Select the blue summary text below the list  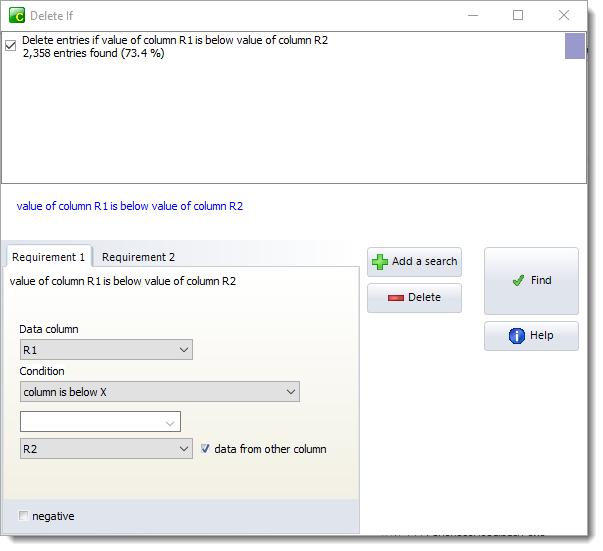click(x=130, y=206)
